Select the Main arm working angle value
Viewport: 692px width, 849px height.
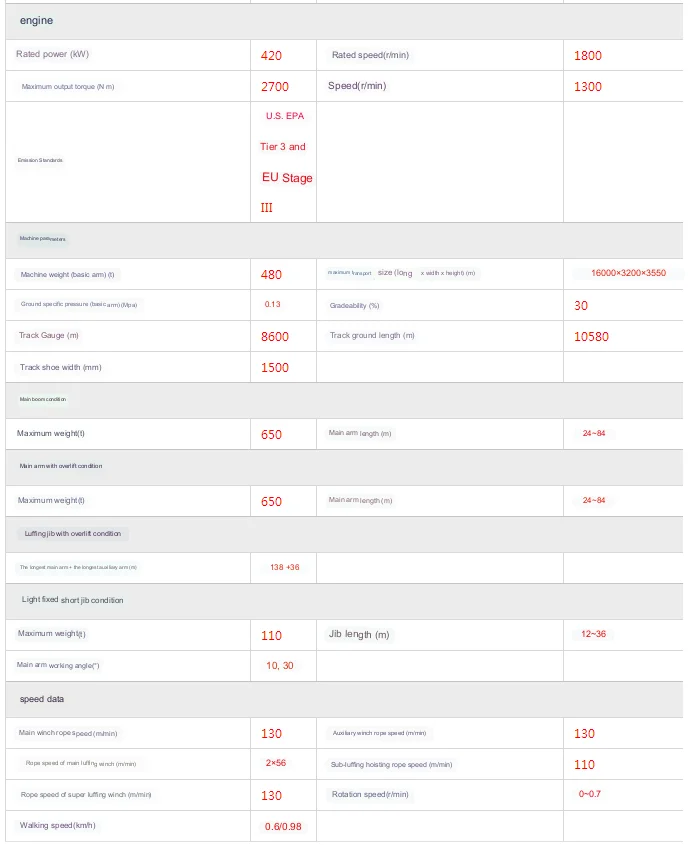coord(280,666)
